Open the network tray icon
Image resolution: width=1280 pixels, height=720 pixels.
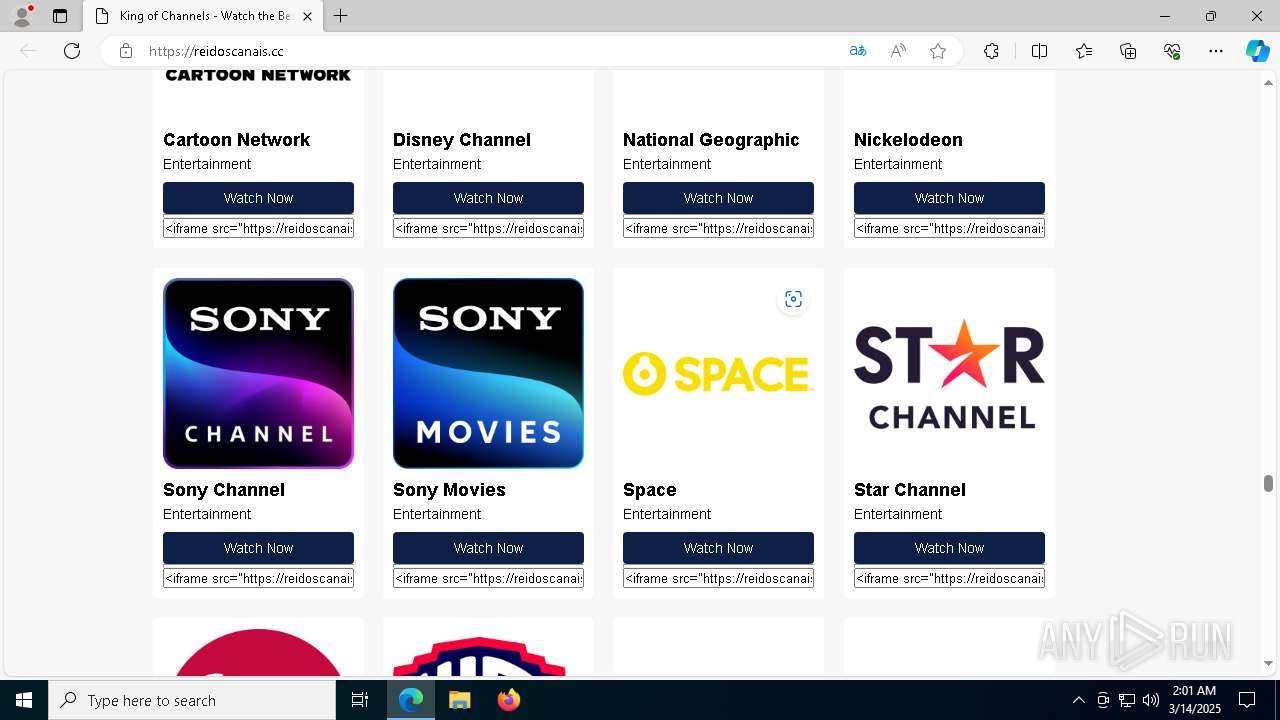pyautogui.click(x=1126, y=700)
